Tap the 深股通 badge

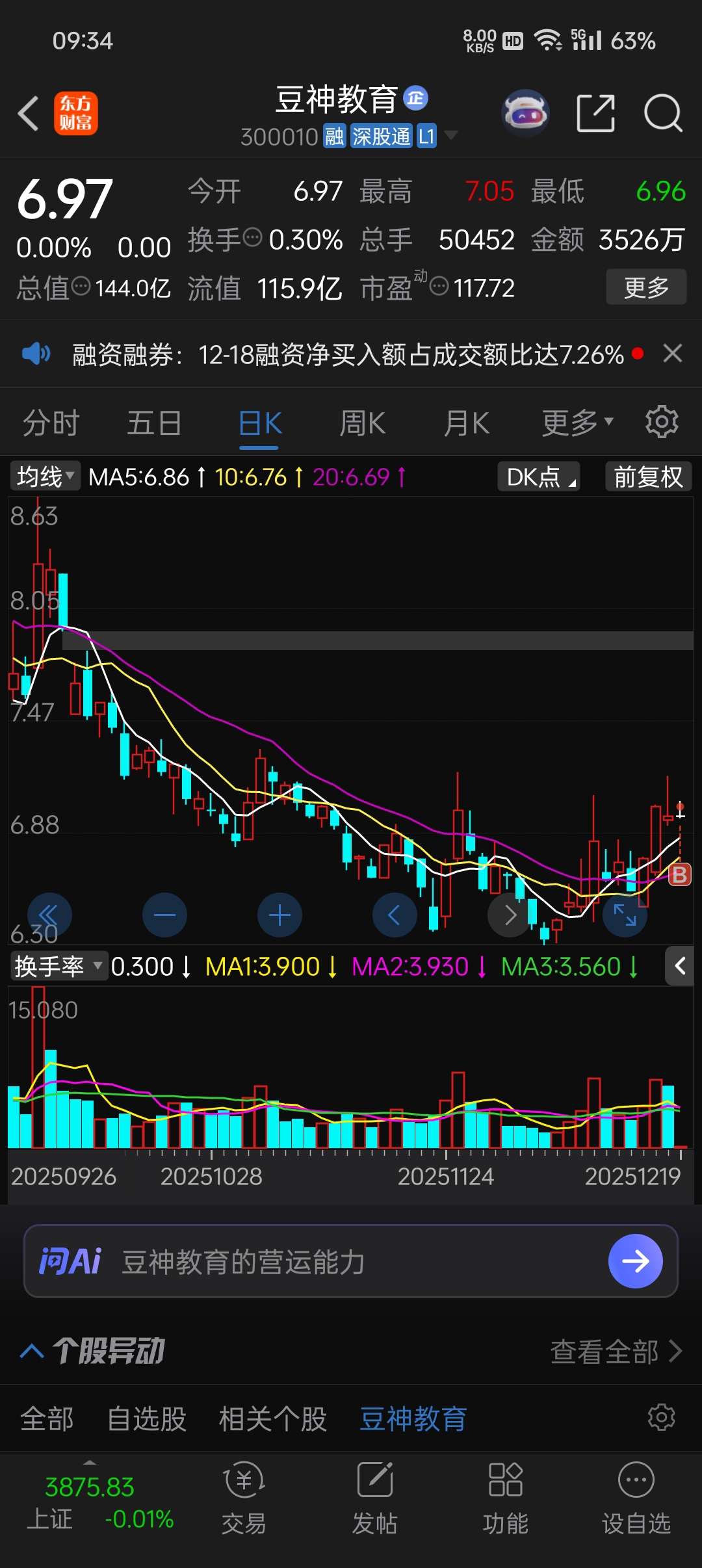(x=382, y=136)
